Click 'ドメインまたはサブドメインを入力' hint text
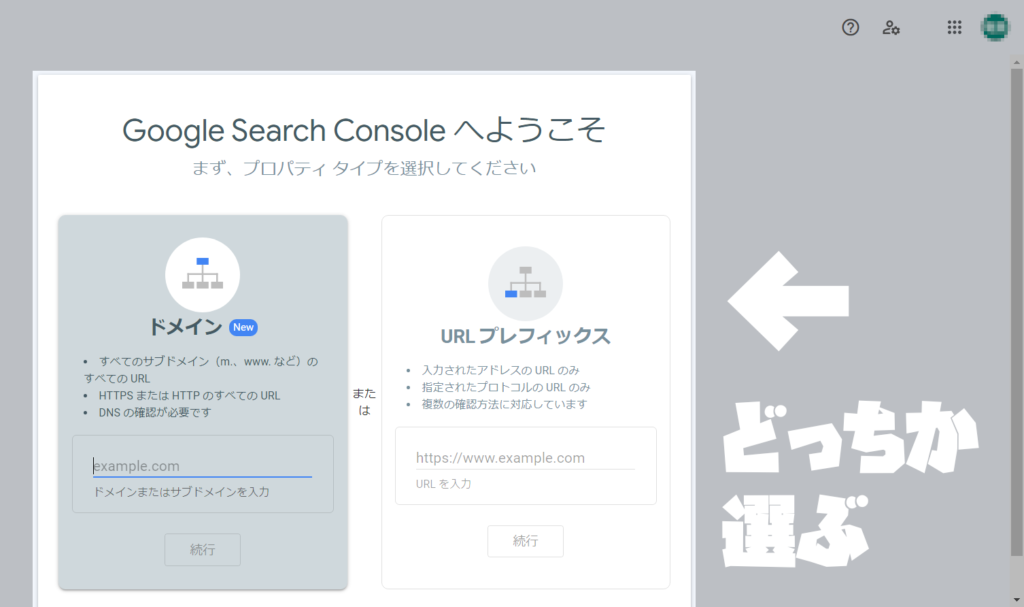The width and height of the screenshot is (1024, 607). pos(181,492)
